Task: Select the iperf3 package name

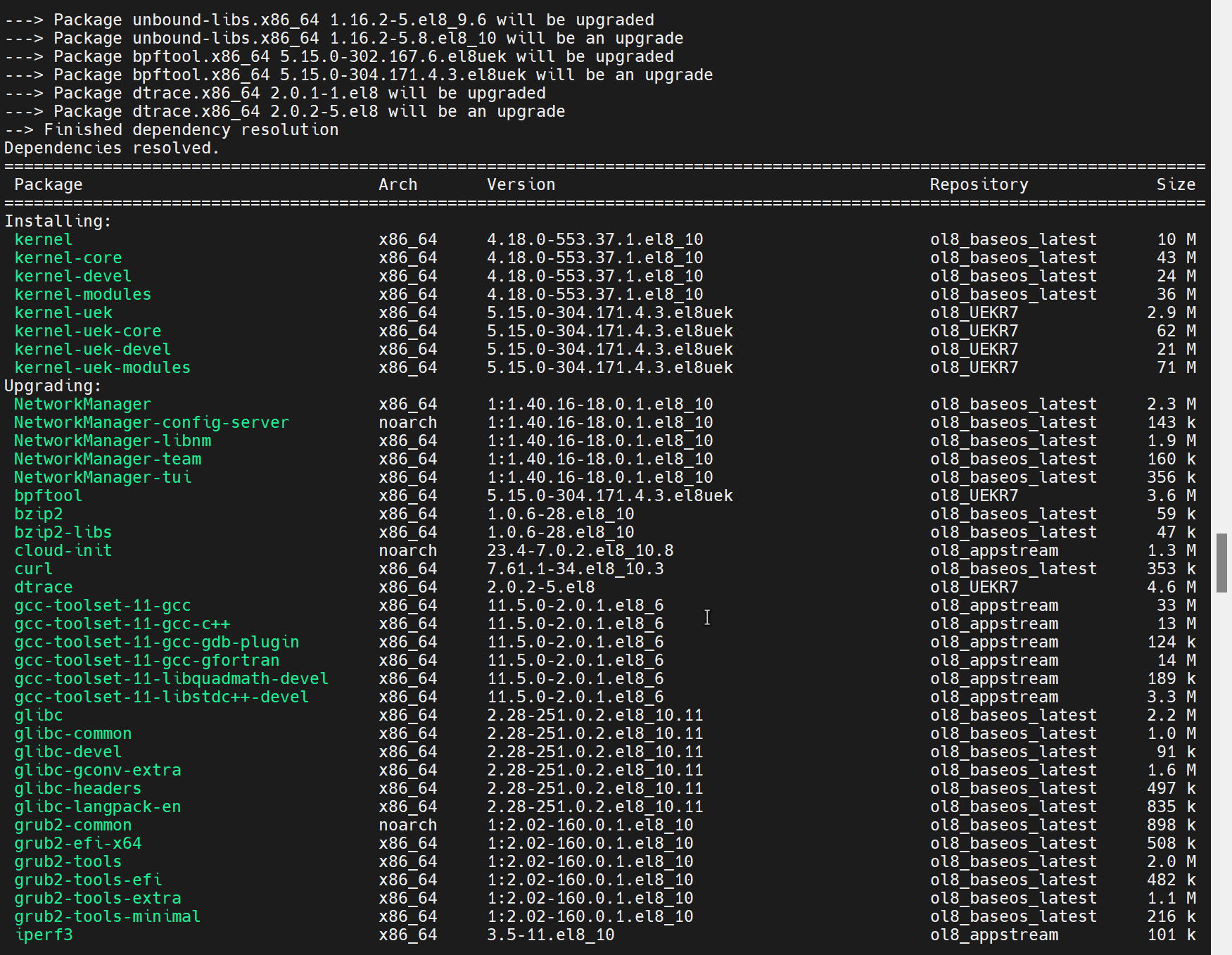Action: (44, 935)
